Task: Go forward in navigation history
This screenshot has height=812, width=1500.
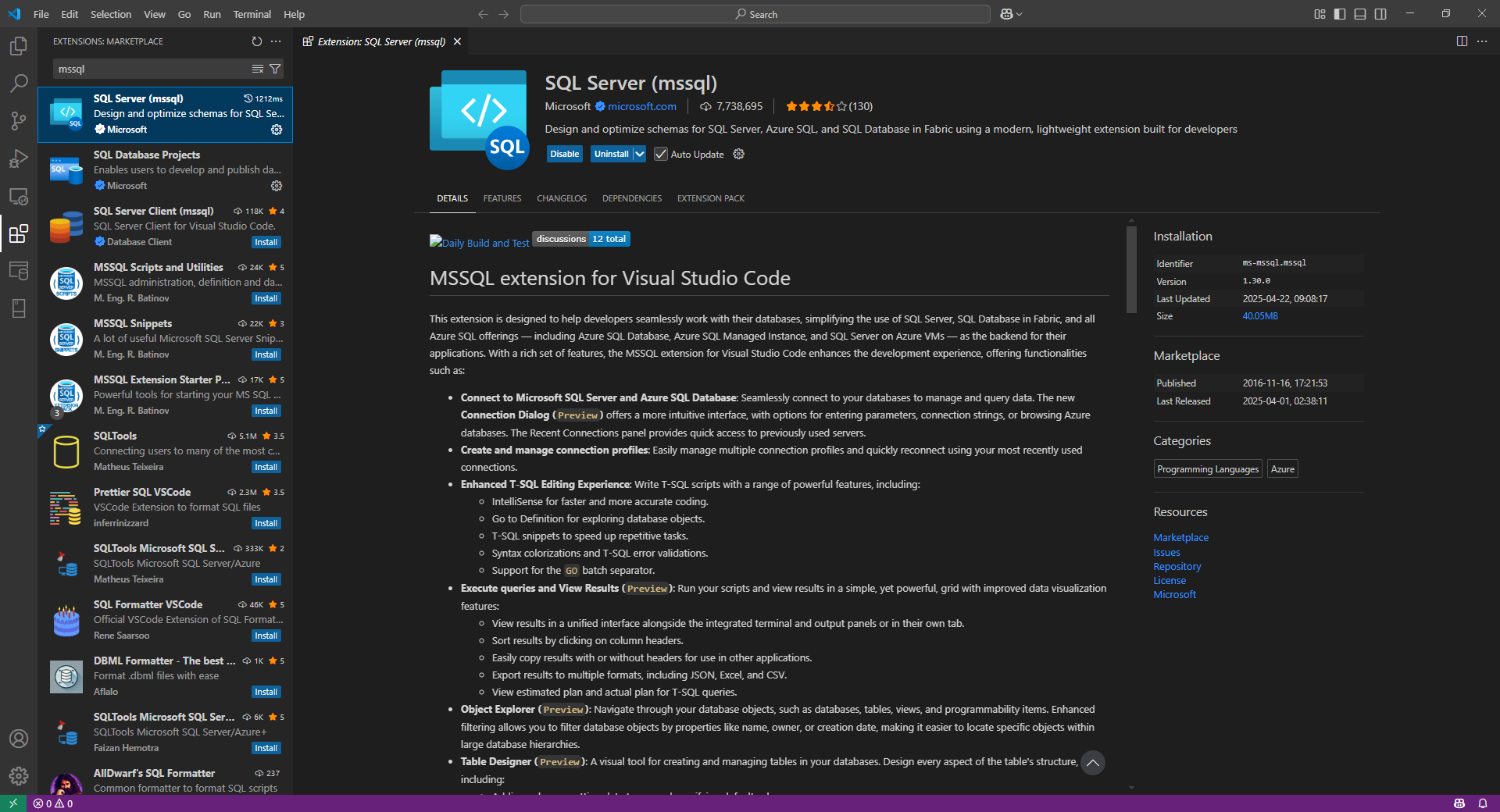Action: tap(504, 14)
